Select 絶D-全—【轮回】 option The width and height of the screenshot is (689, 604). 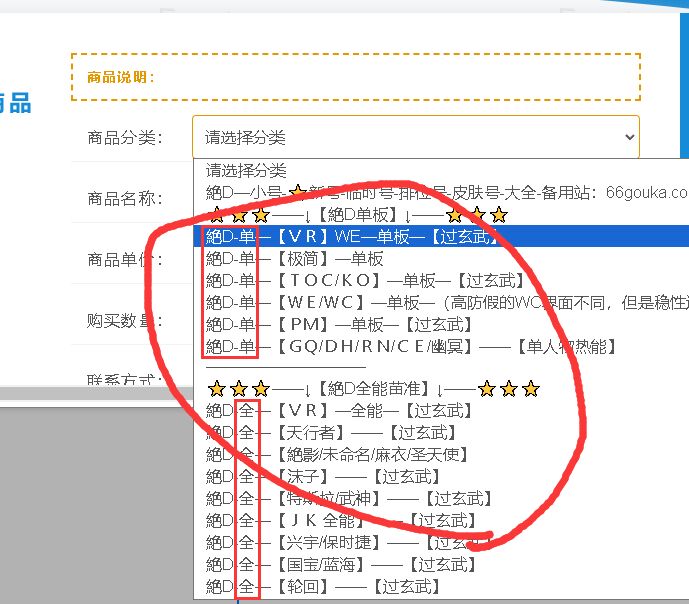[441, 586]
